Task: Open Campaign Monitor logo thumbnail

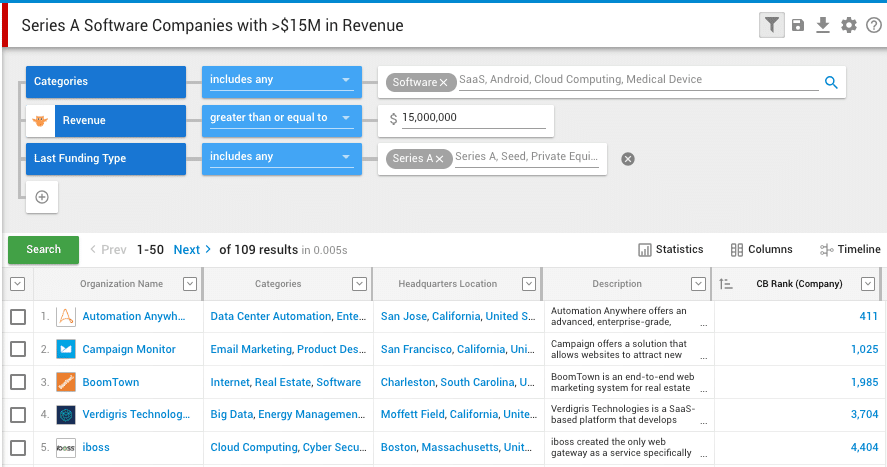Action: (66, 349)
